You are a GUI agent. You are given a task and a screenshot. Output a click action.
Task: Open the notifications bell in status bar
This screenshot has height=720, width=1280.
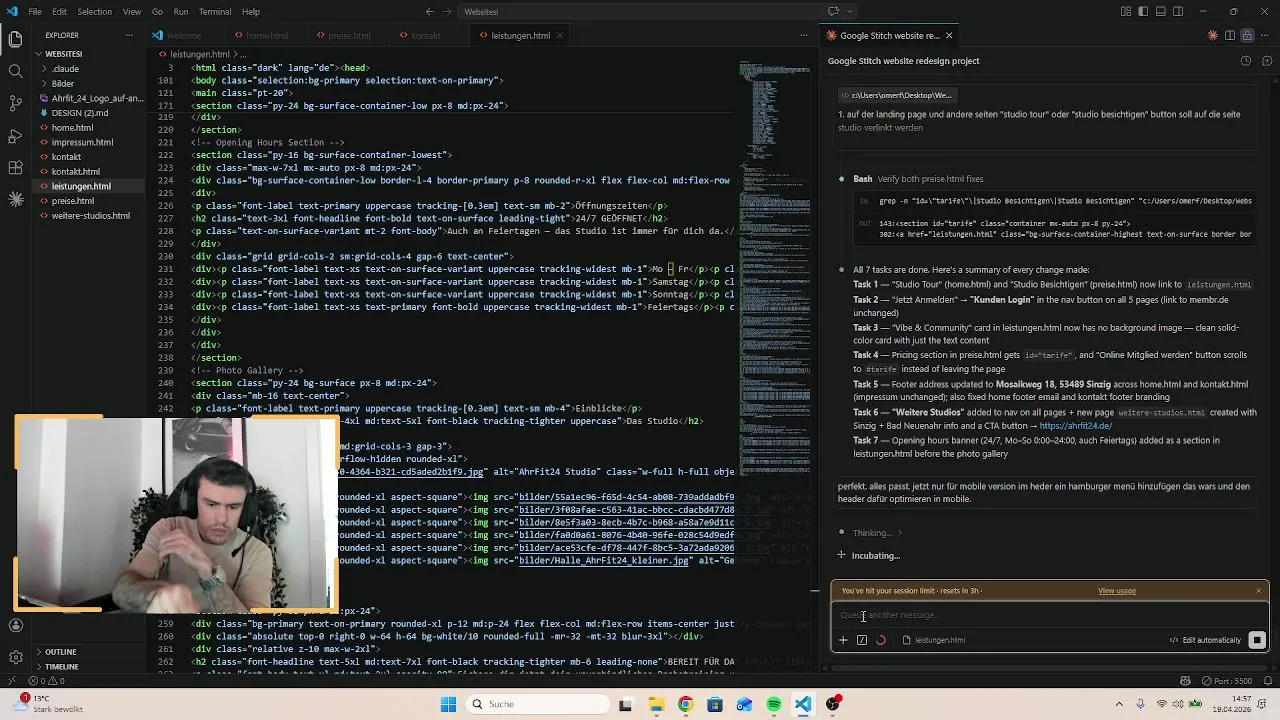click(1267, 681)
